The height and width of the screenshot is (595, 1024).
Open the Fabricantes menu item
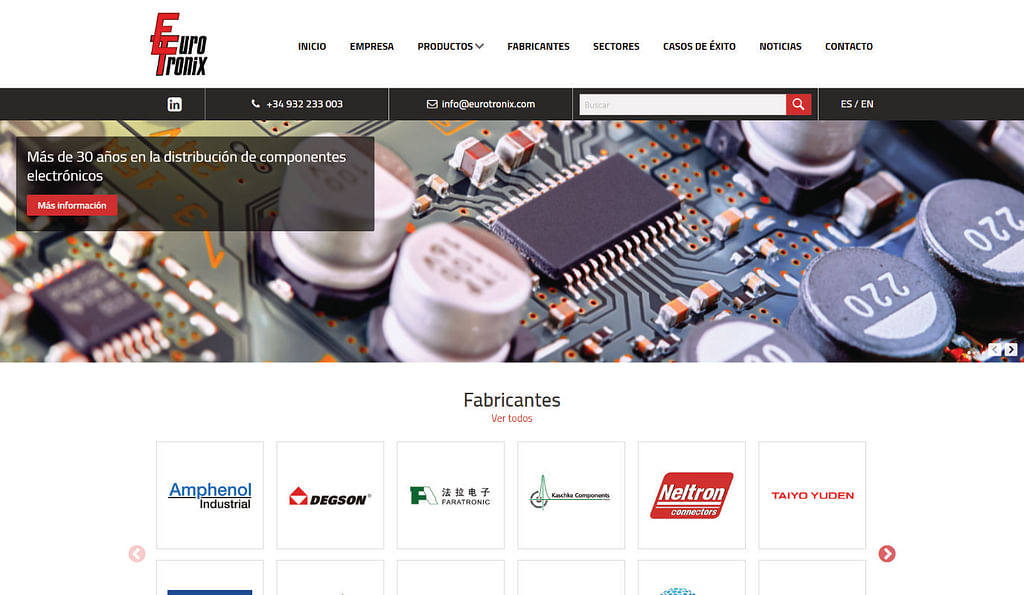click(x=538, y=46)
